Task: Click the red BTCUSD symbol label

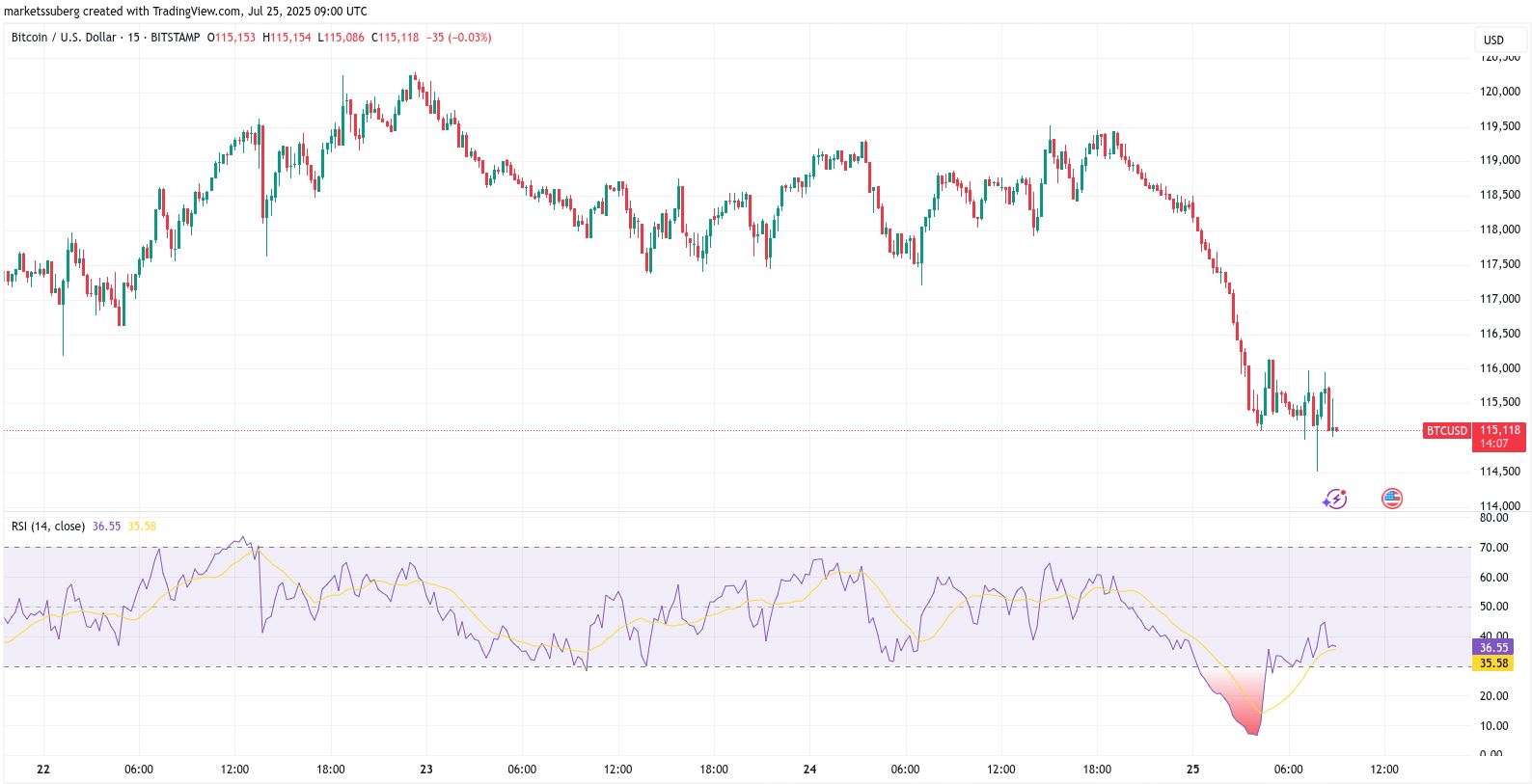Action: coord(1446,430)
